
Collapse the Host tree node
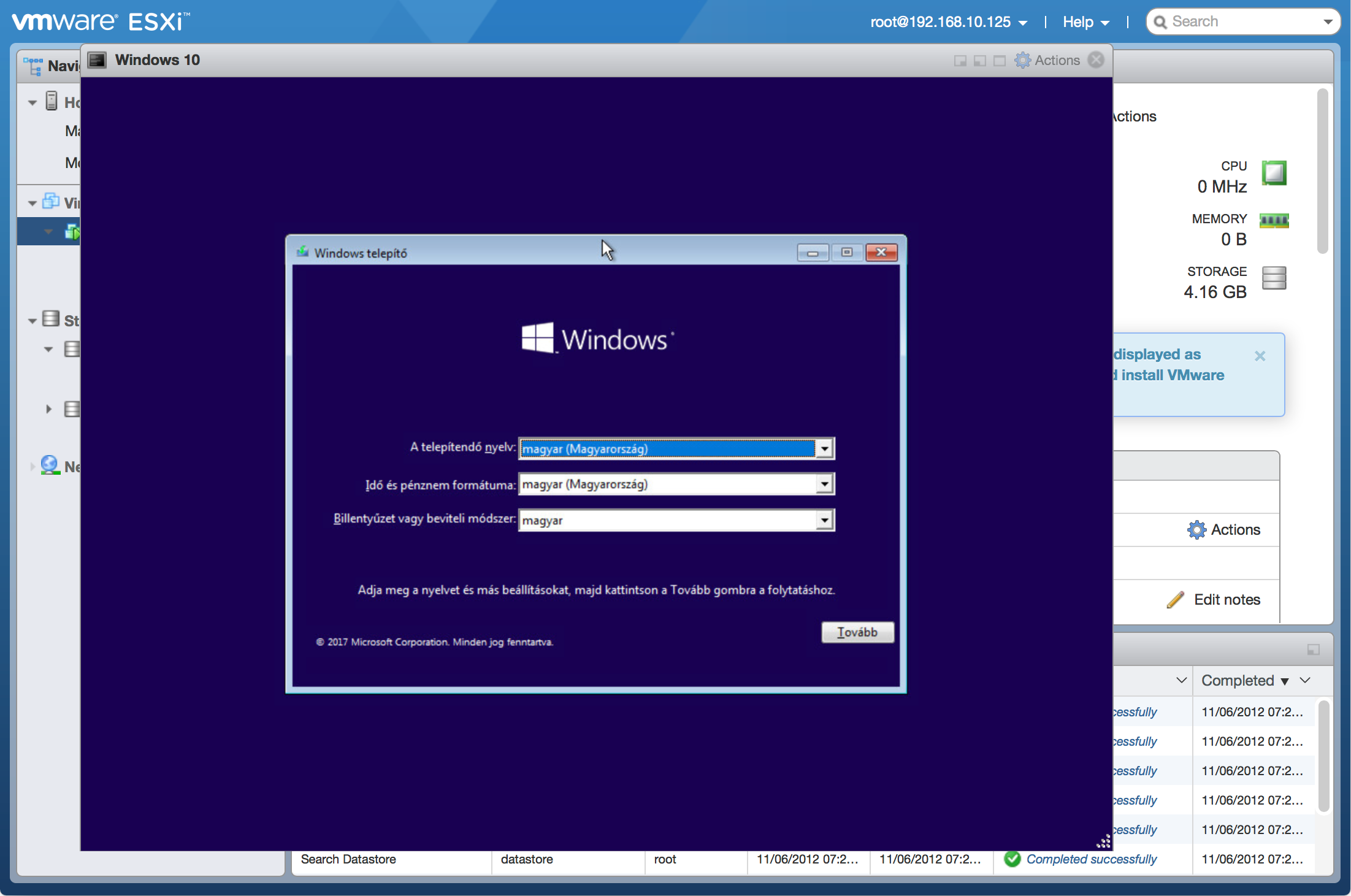click(x=33, y=102)
